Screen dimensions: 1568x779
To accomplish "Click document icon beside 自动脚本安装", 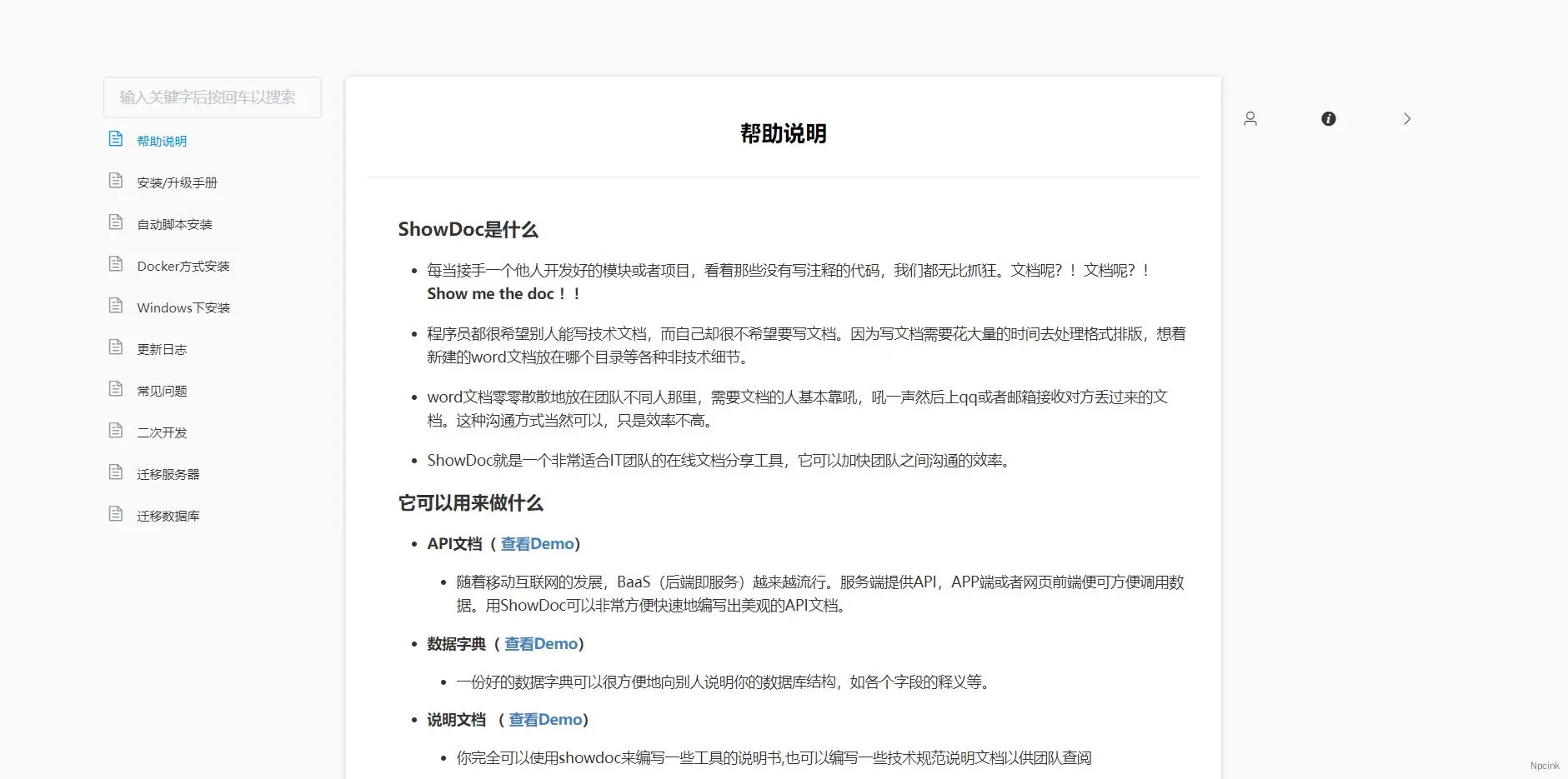I will [x=116, y=222].
